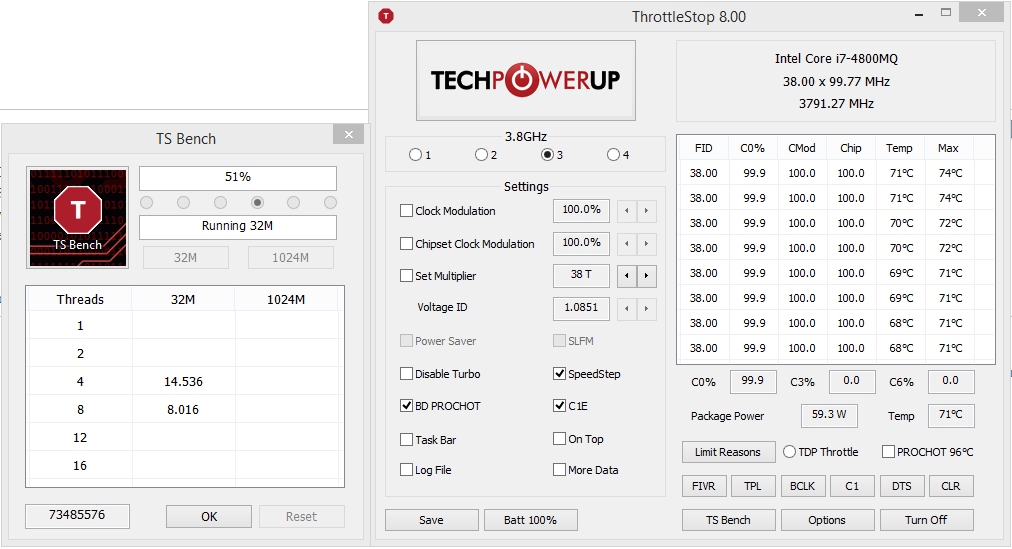Click the Package Power 59.3 W value
The image size is (1012, 549).
[x=829, y=415]
